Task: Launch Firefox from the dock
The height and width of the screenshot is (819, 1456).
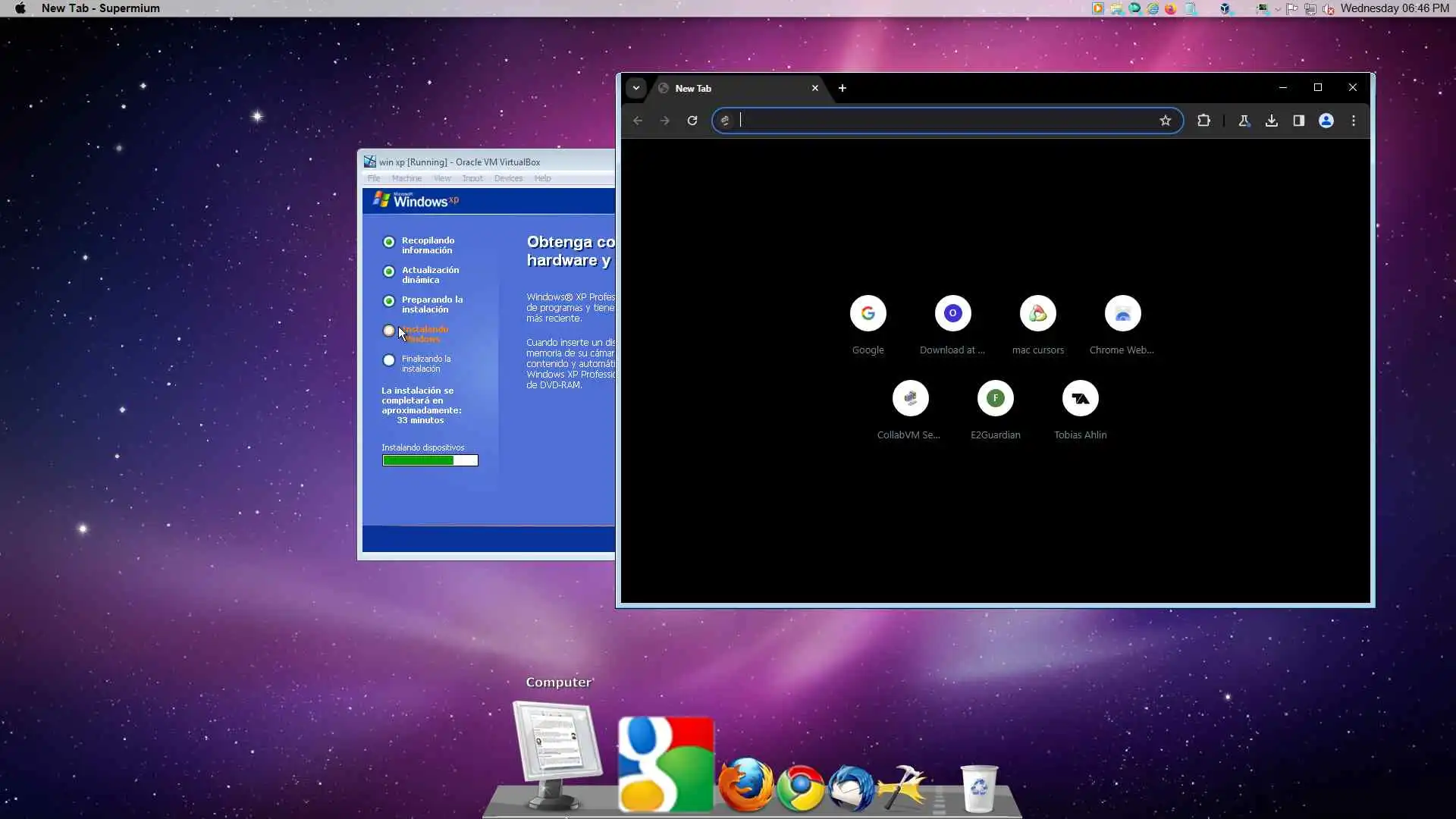Action: tap(746, 786)
